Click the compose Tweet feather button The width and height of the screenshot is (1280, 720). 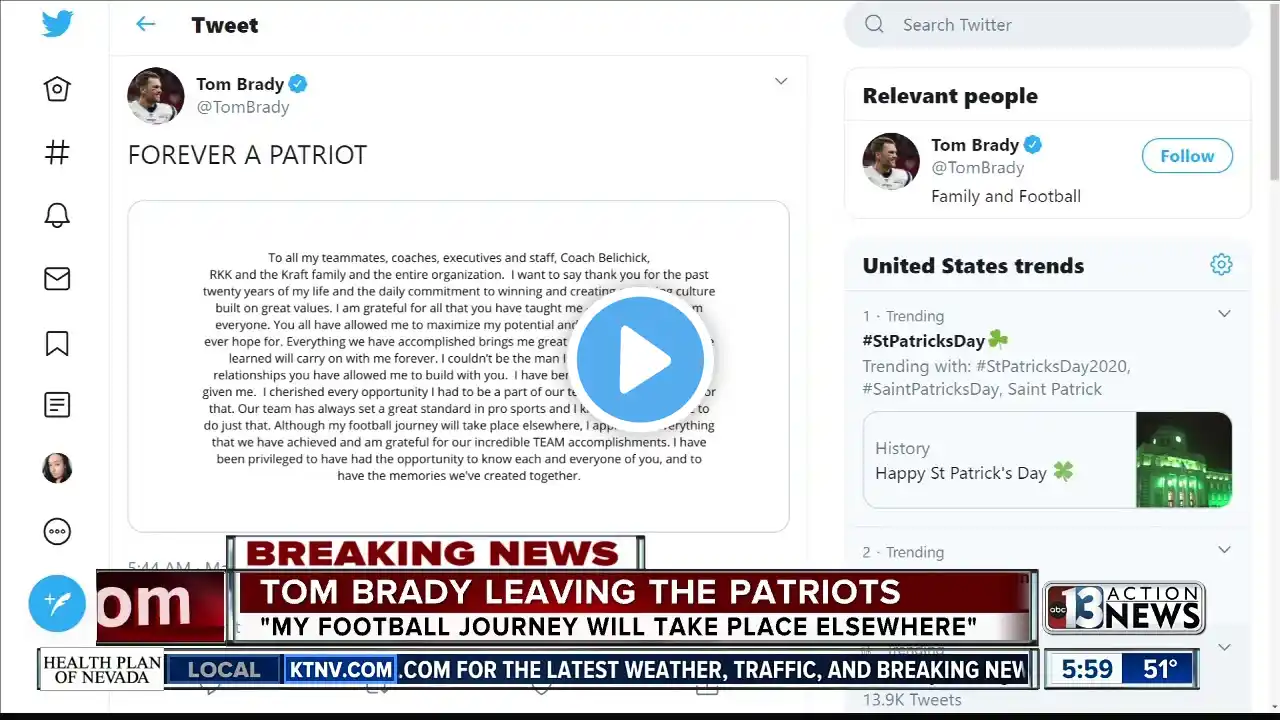(57, 603)
